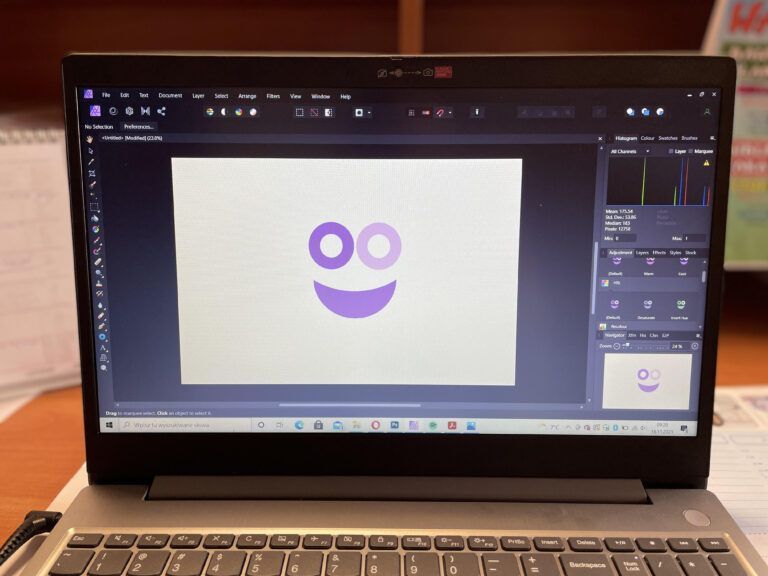Open the Layer menu
Image resolution: width=768 pixels, height=576 pixels.
[198, 96]
